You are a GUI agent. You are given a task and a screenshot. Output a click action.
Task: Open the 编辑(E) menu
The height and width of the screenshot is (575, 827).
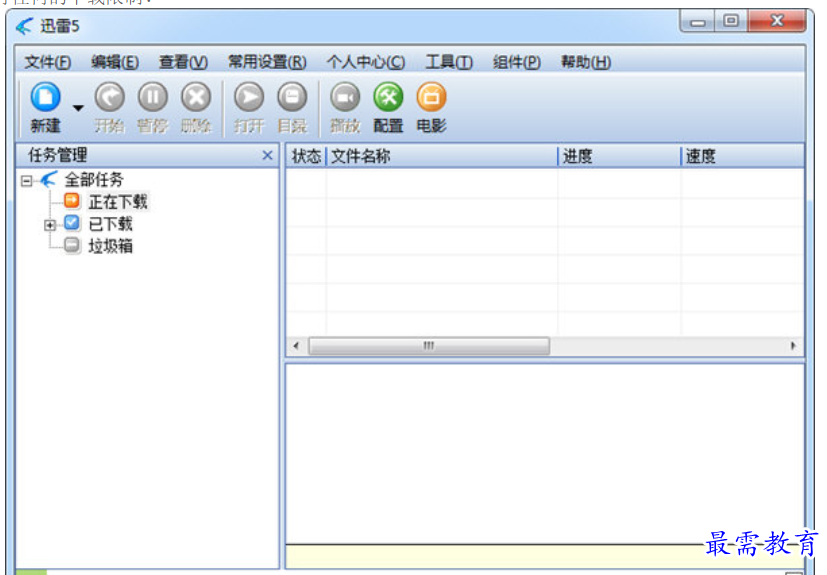115,62
